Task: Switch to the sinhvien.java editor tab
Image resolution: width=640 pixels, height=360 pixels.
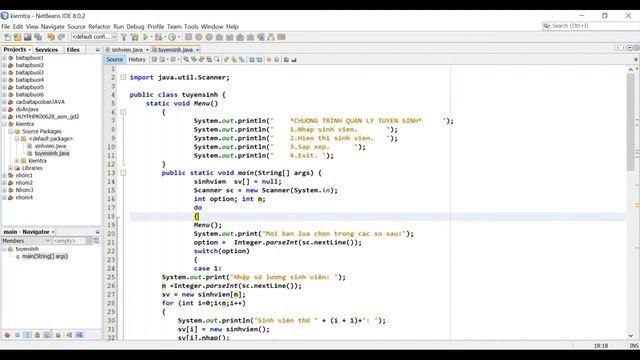Action: (127, 49)
